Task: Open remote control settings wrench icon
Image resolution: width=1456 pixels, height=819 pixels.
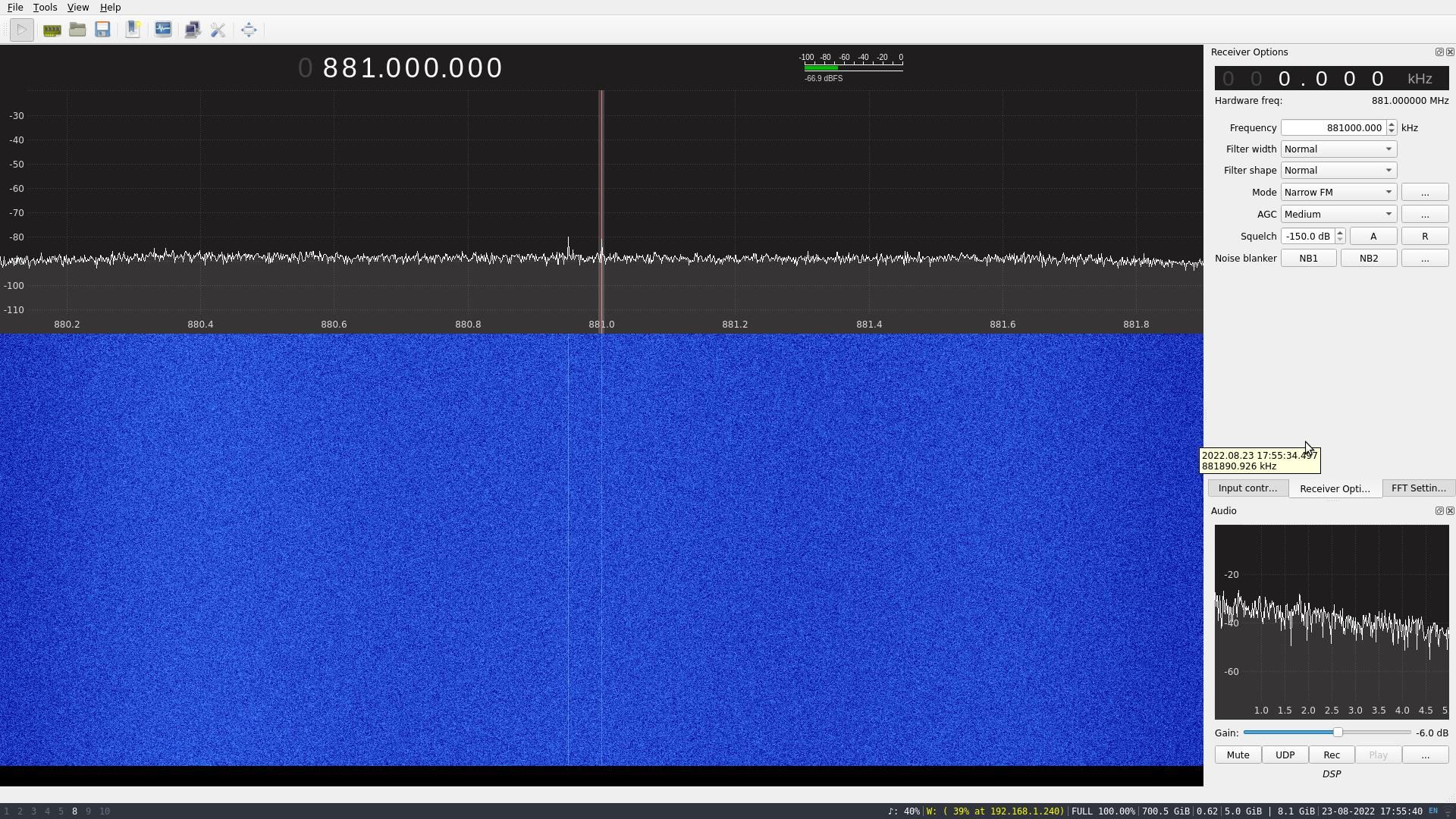Action: [x=218, y=30]
